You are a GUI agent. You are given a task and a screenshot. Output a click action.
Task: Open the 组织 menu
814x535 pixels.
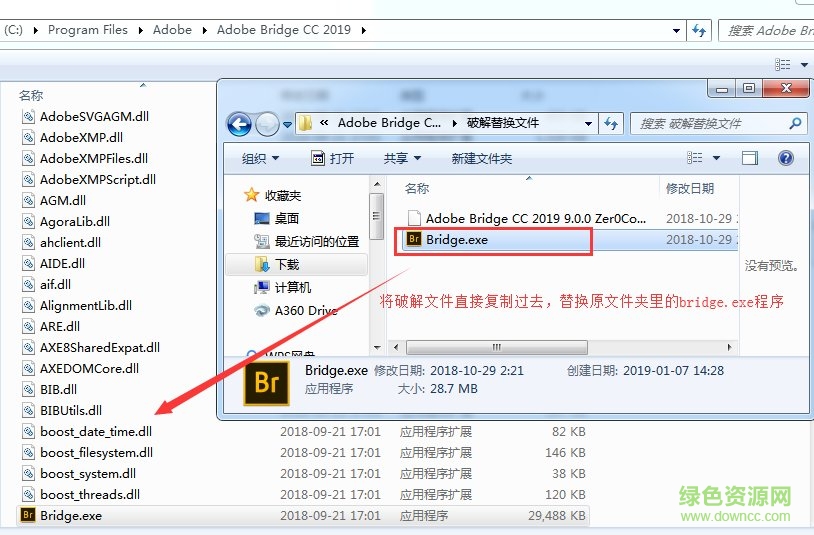pos(260,158)
